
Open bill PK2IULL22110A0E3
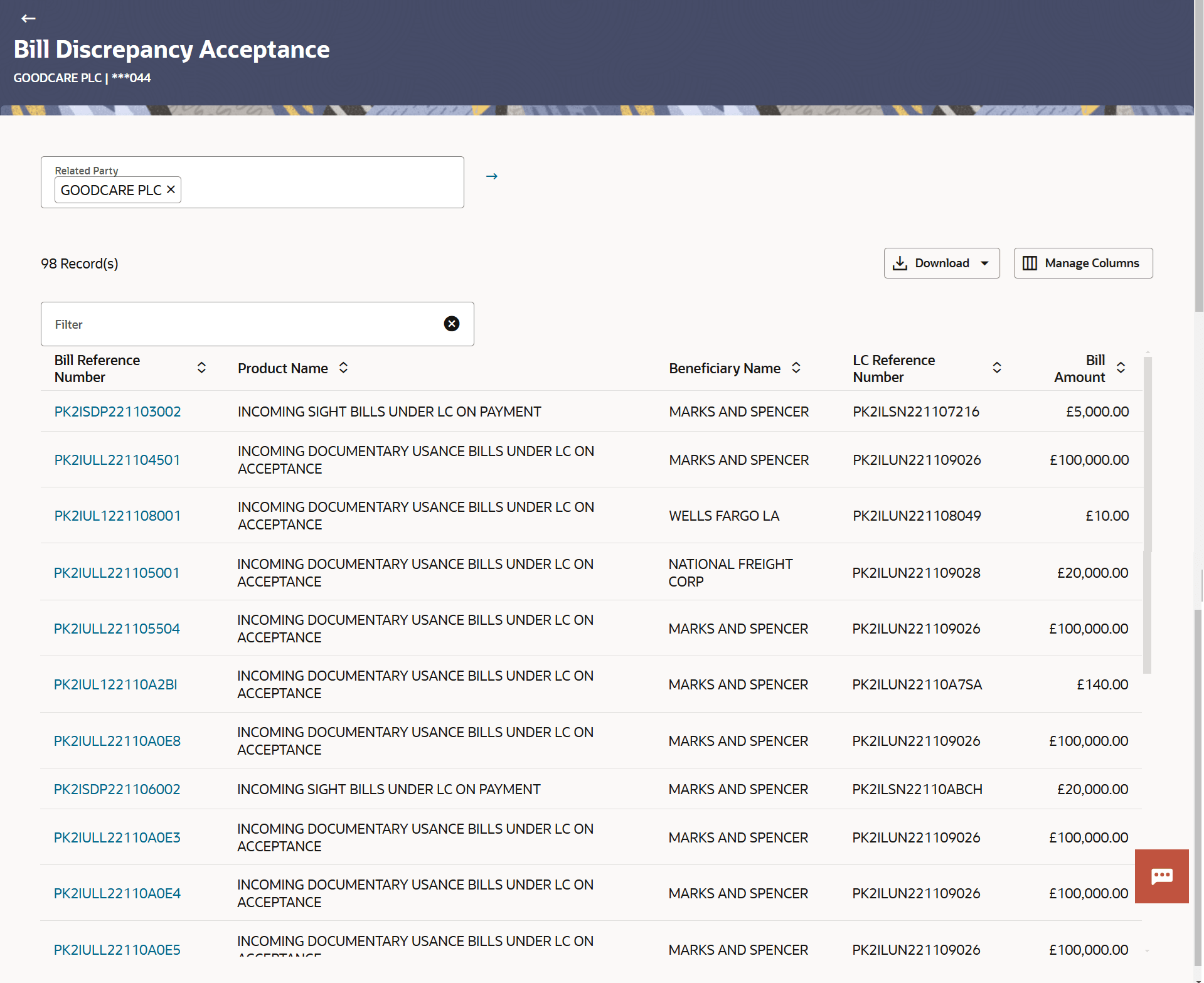[117, 837]
